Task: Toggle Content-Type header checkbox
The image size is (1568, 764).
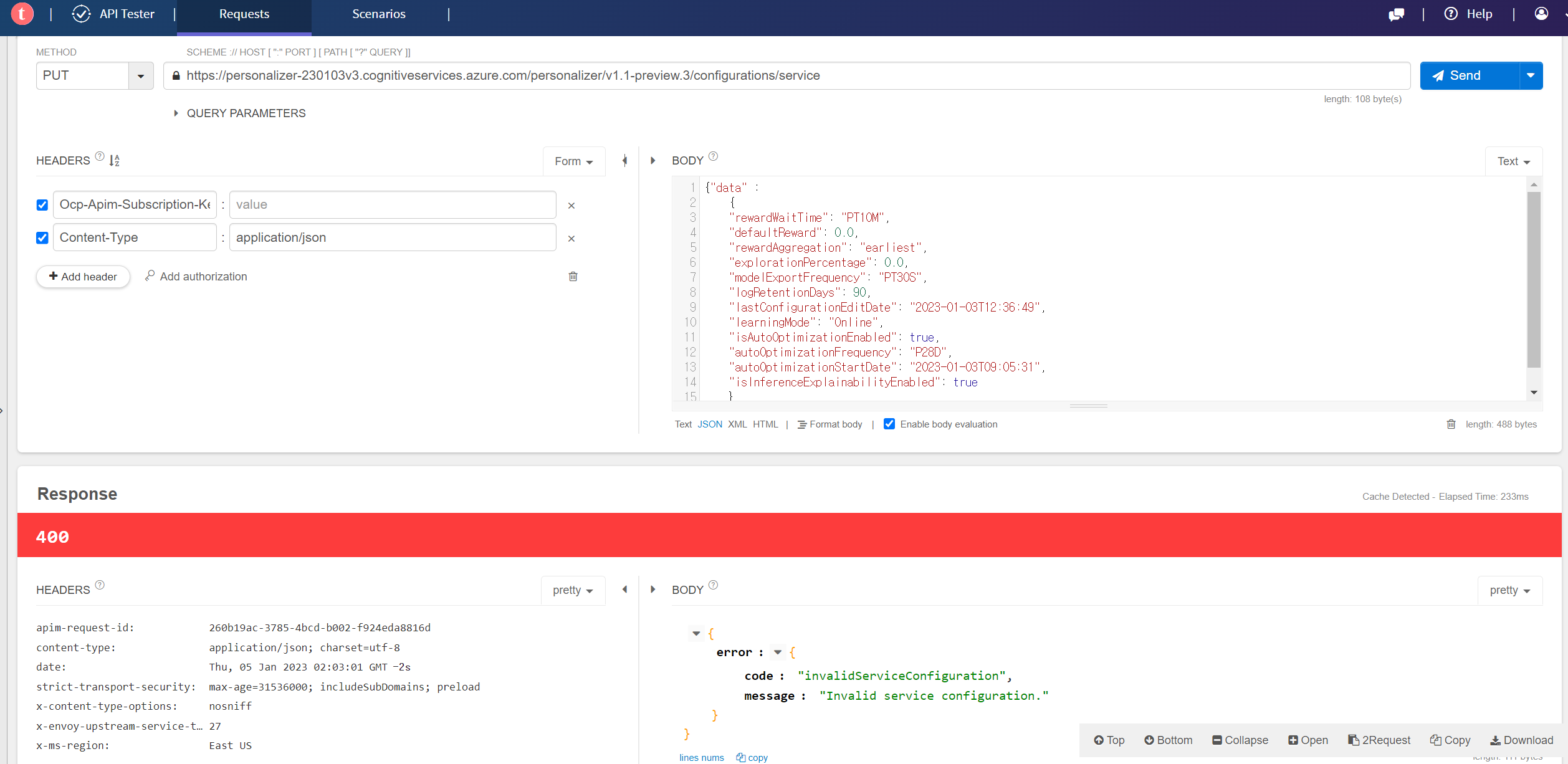Action: [42, 238]
